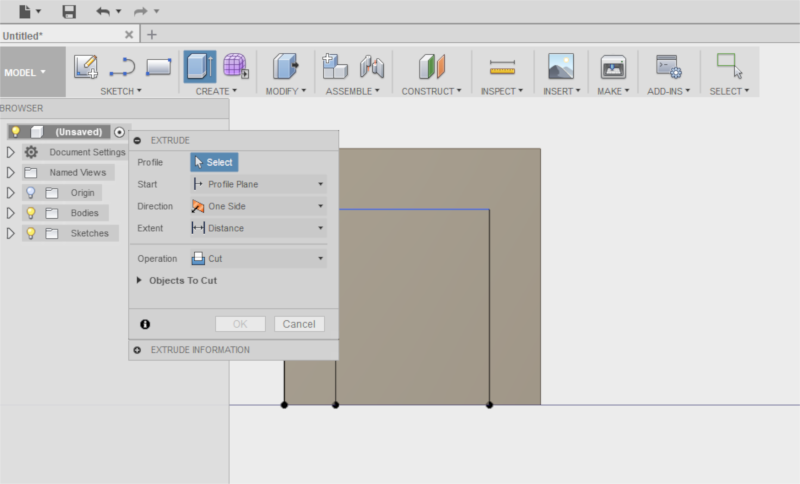Click the Extrude tool icon
This screenshot has height=484, width=800.
point(200,66)
